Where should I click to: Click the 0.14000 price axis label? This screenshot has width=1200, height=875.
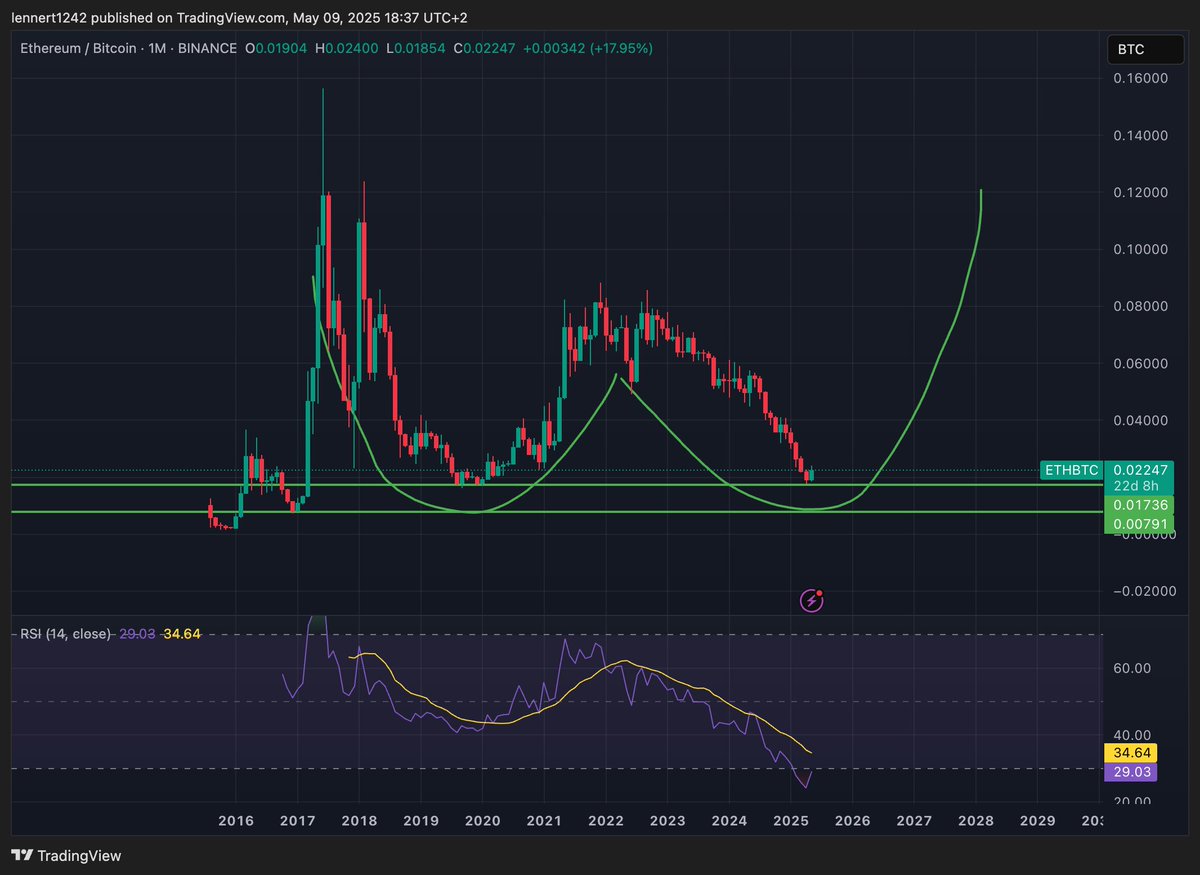pyautogui.click(x=1140, y=135)
